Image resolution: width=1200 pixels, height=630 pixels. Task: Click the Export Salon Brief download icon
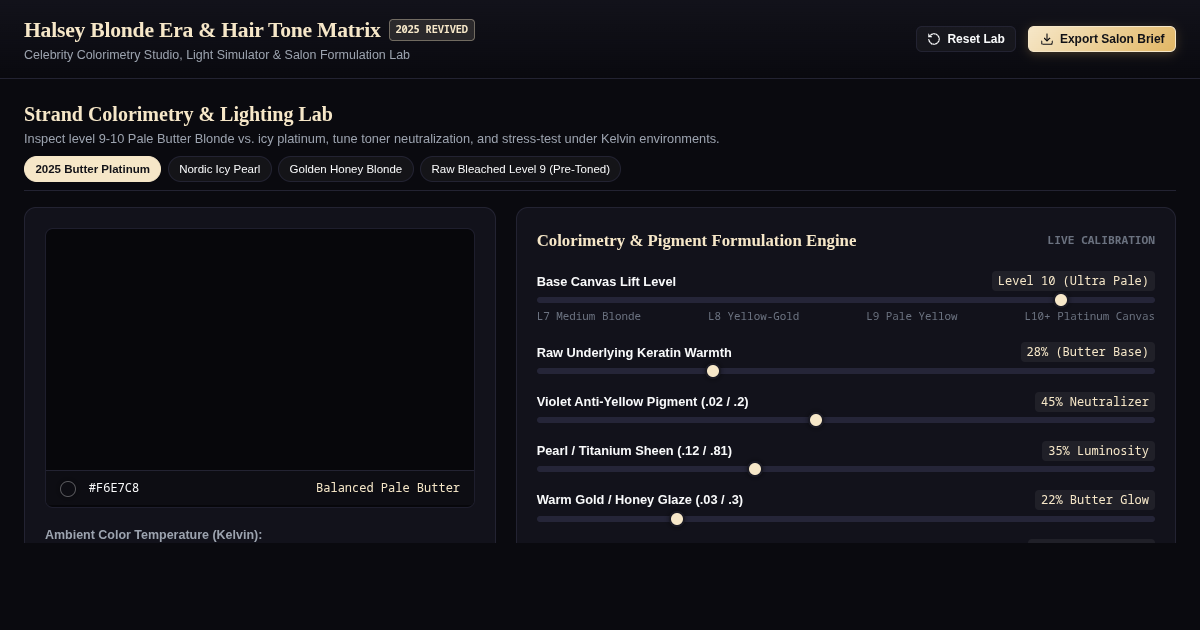[1047, 39]
